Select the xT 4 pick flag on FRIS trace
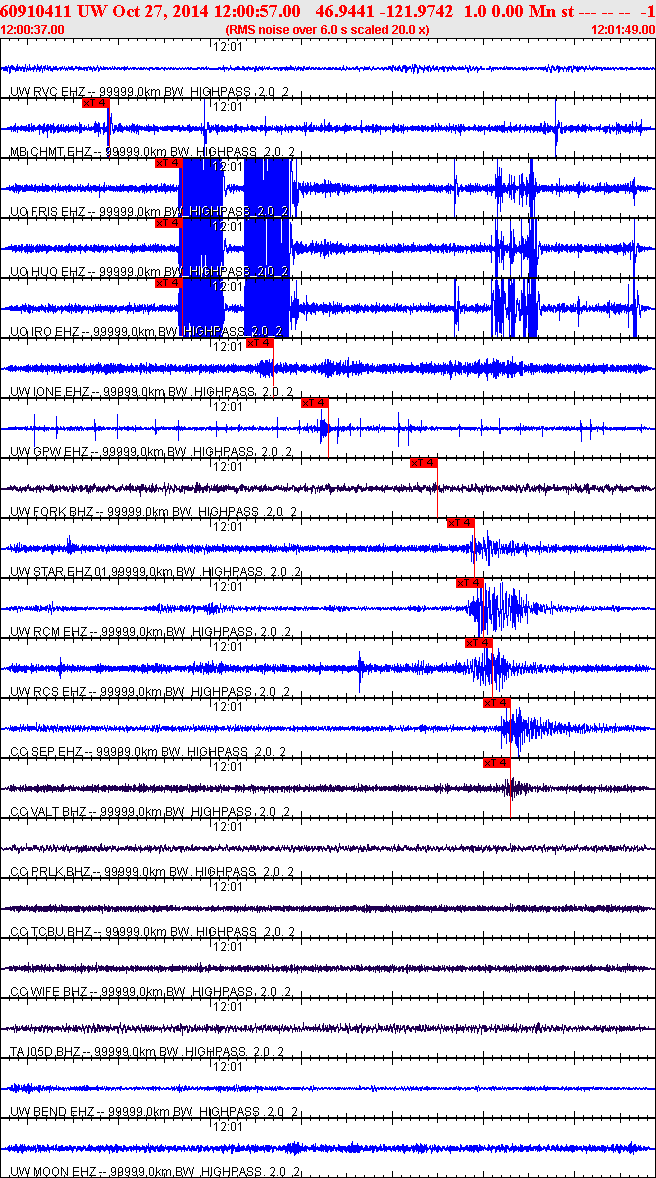The width and height of the screenshot is (656, 1178). click(x=168, y=163)
